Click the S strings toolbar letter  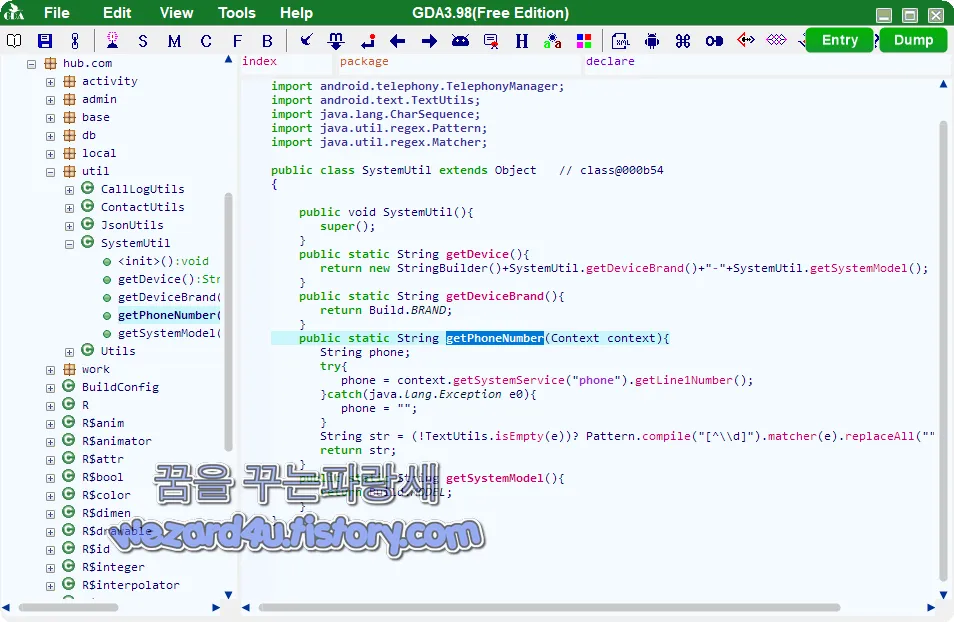pos(143,41)
